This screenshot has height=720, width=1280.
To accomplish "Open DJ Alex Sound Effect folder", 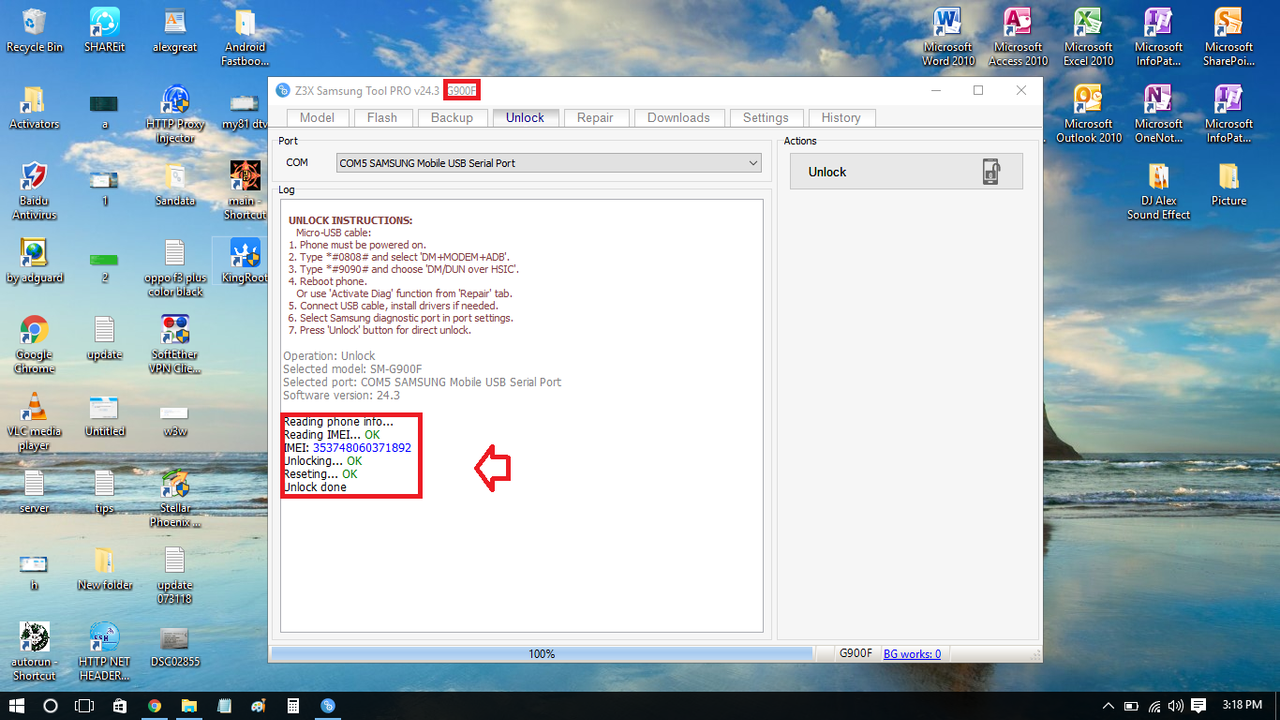I will (1158, 192).
